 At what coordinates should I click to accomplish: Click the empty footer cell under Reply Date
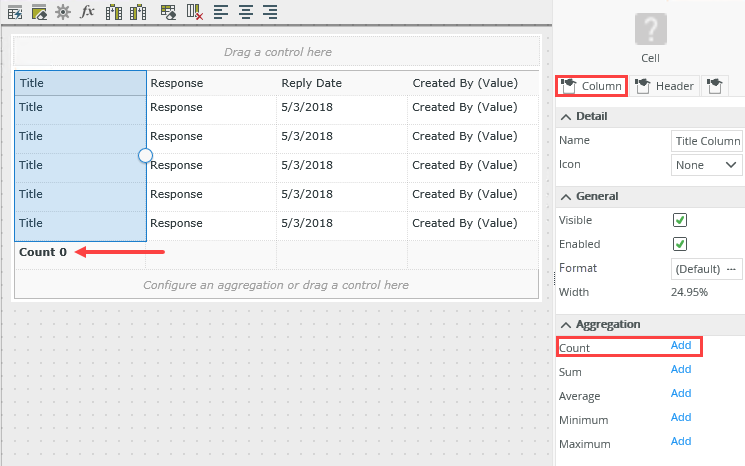pyautogui.click(x=342, y=255)
